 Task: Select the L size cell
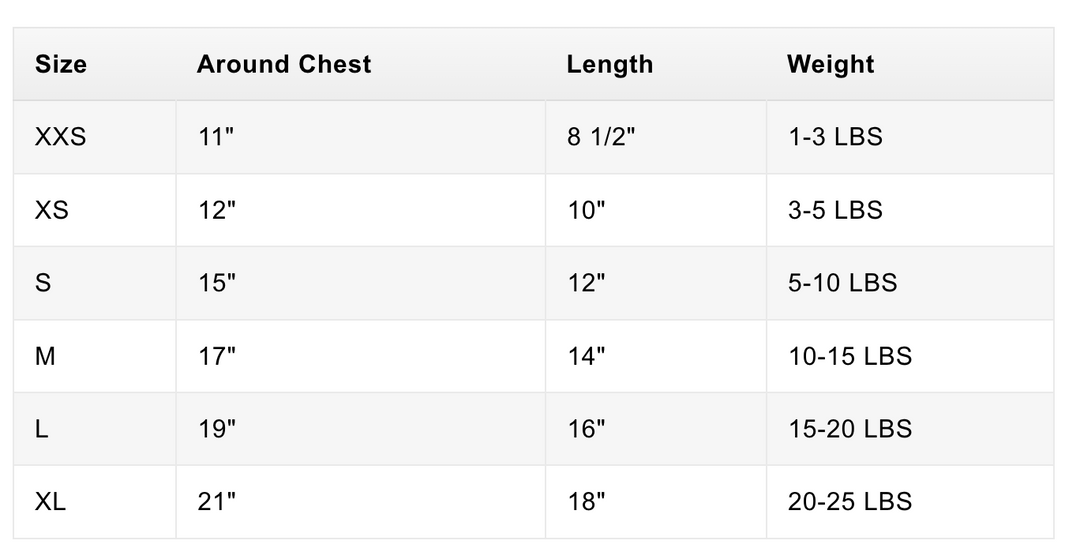(x=94, y=429)
